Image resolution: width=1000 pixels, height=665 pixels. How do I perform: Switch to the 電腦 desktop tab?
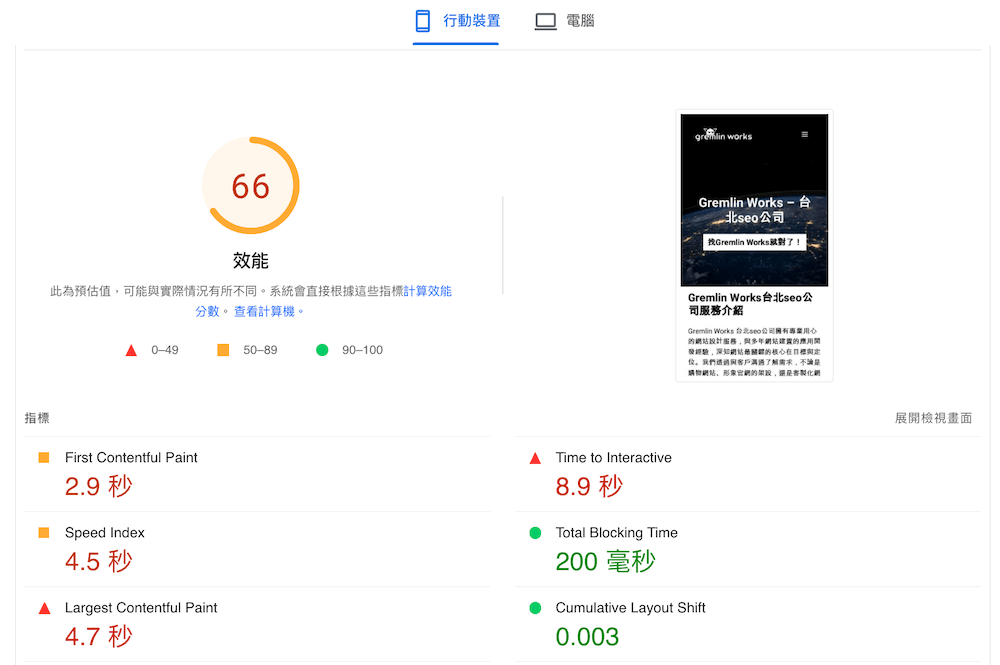point(564,21)
